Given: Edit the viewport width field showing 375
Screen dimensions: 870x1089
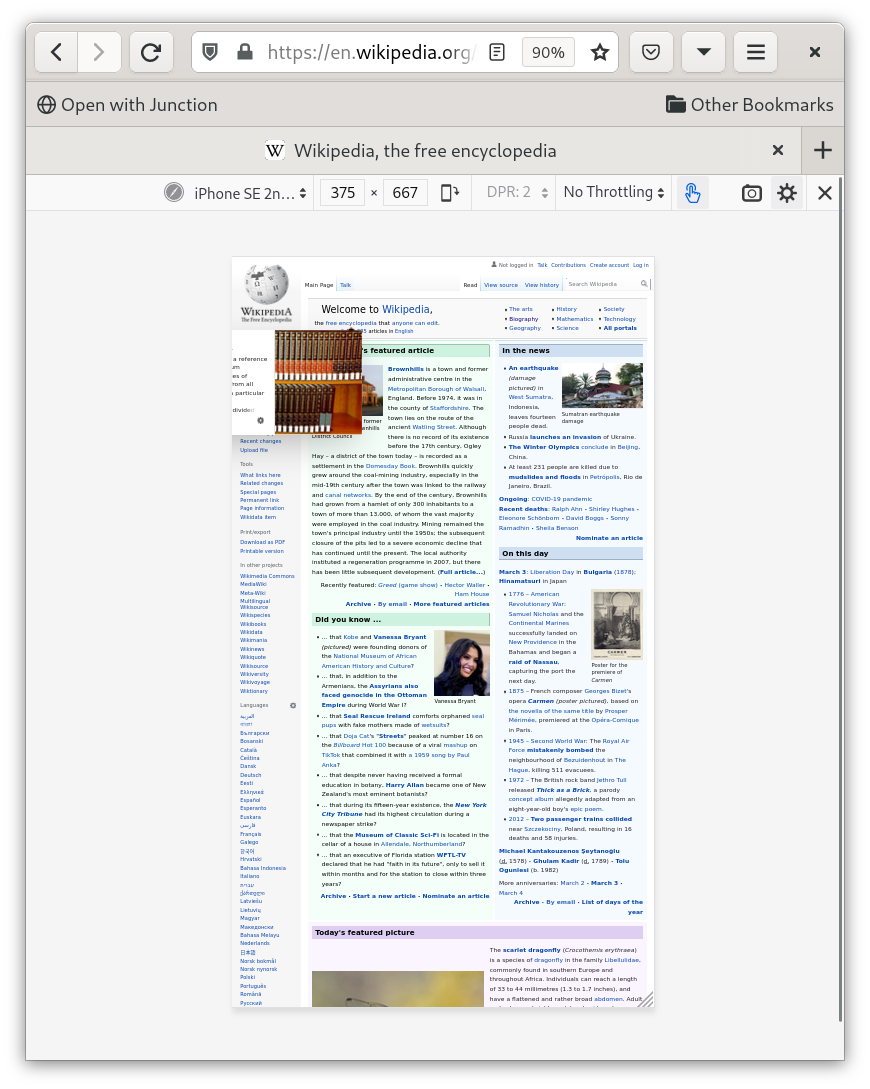Looking at the screenshot, I should 343,192.
